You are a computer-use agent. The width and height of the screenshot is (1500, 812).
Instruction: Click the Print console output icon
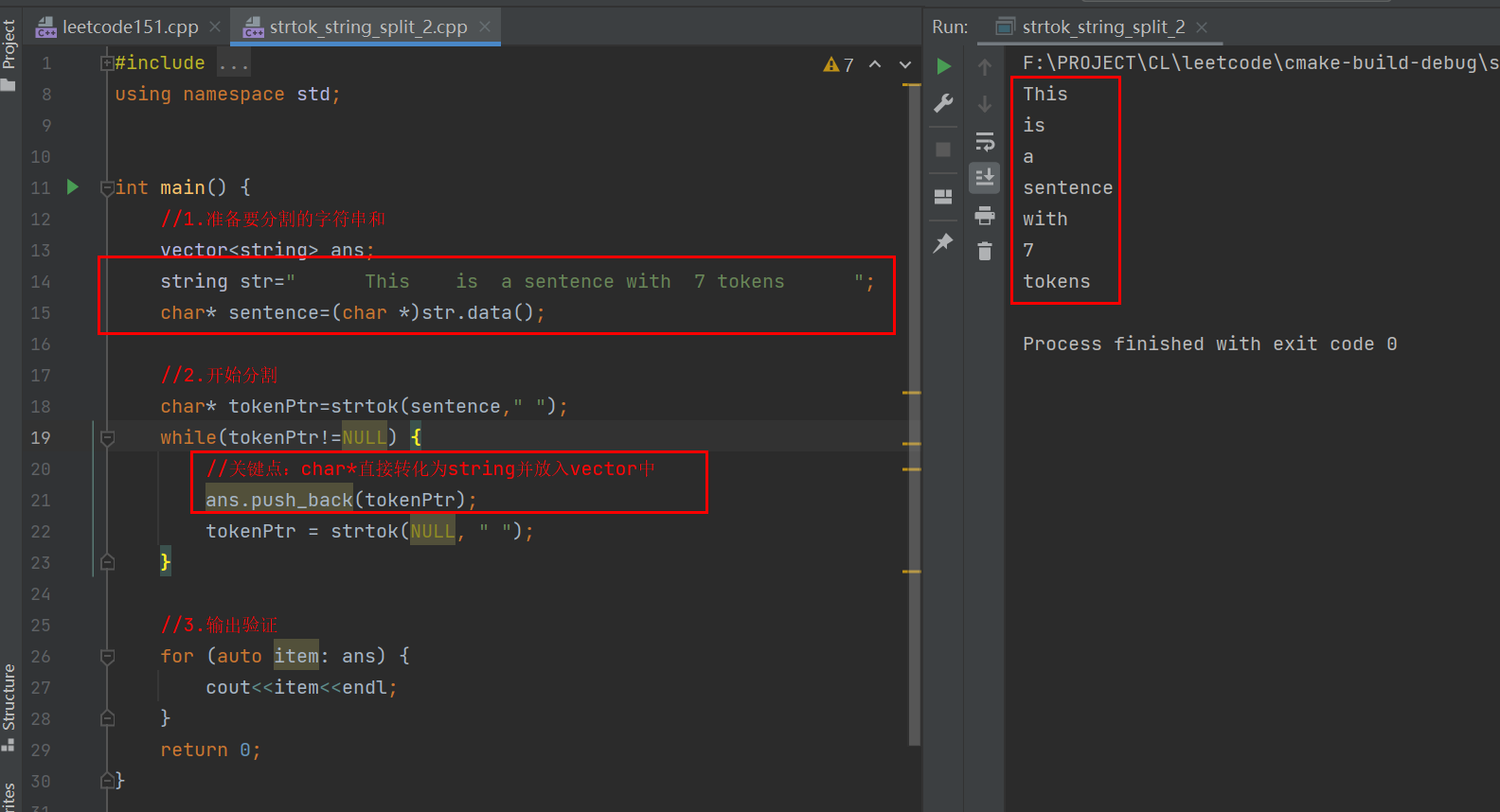click(985, 215)
